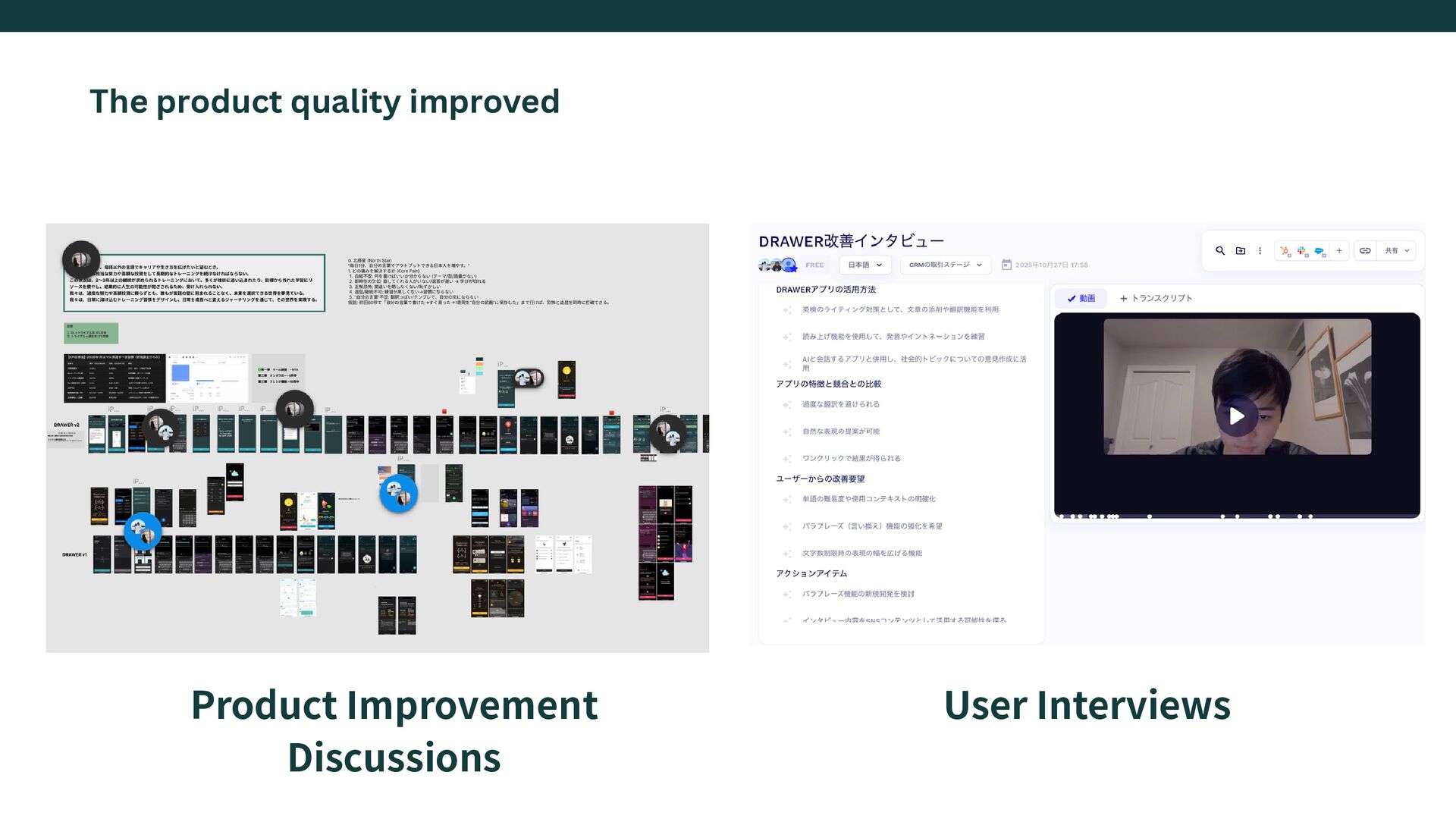Click the Slack integration icon
Viewport: 1456px width, 819px height.
point(1302,251)
